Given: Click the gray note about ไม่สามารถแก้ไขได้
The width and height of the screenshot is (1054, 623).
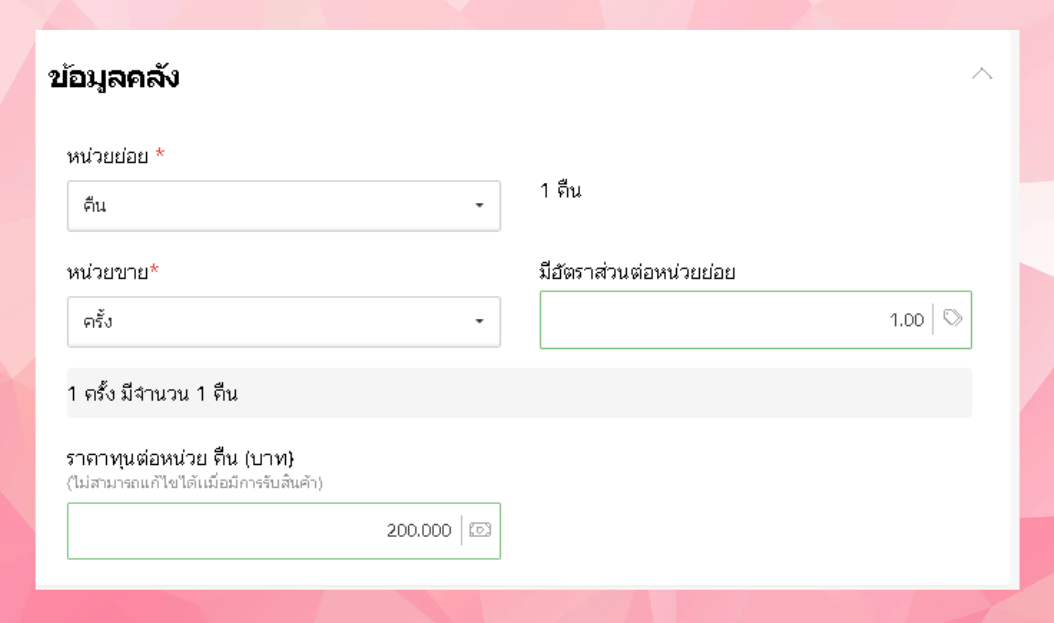Looking at the screenshot, I should pos(195,483).
